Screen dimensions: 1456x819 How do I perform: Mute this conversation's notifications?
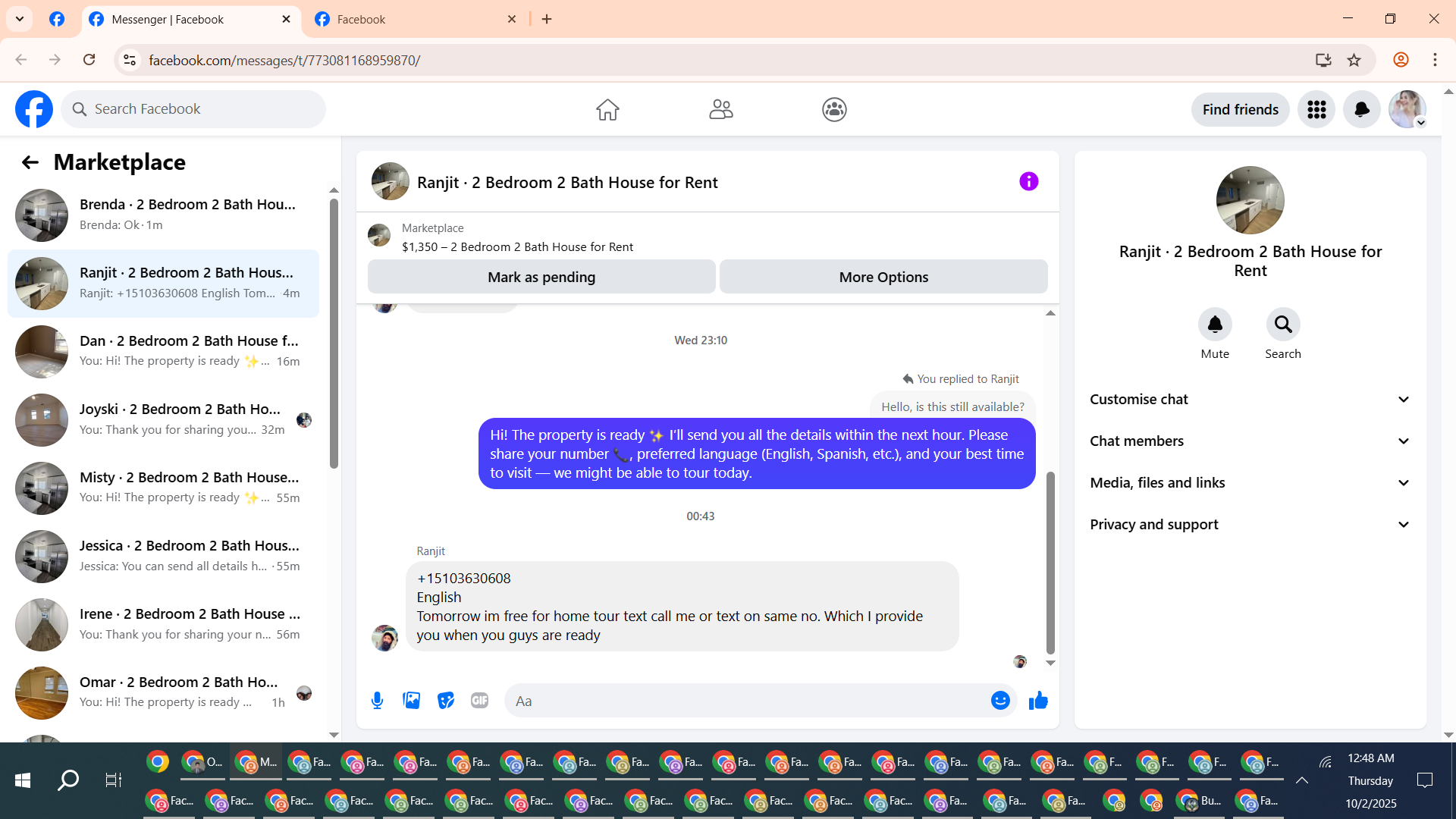(1215, 325)
